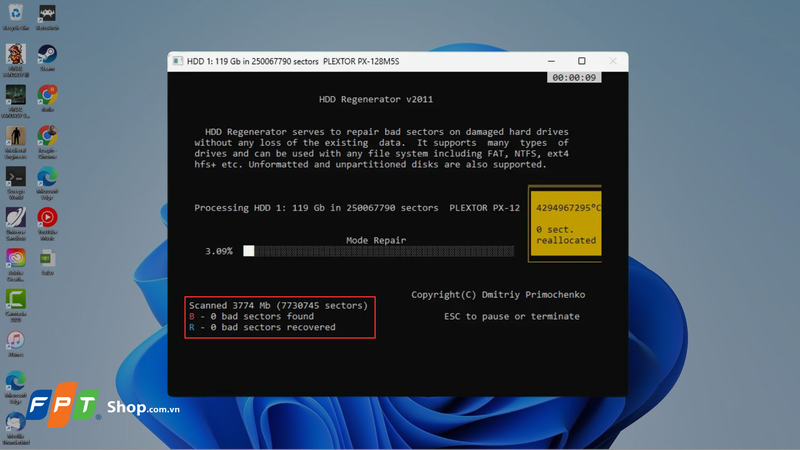Open the YouTube Music shortcut

47,223
